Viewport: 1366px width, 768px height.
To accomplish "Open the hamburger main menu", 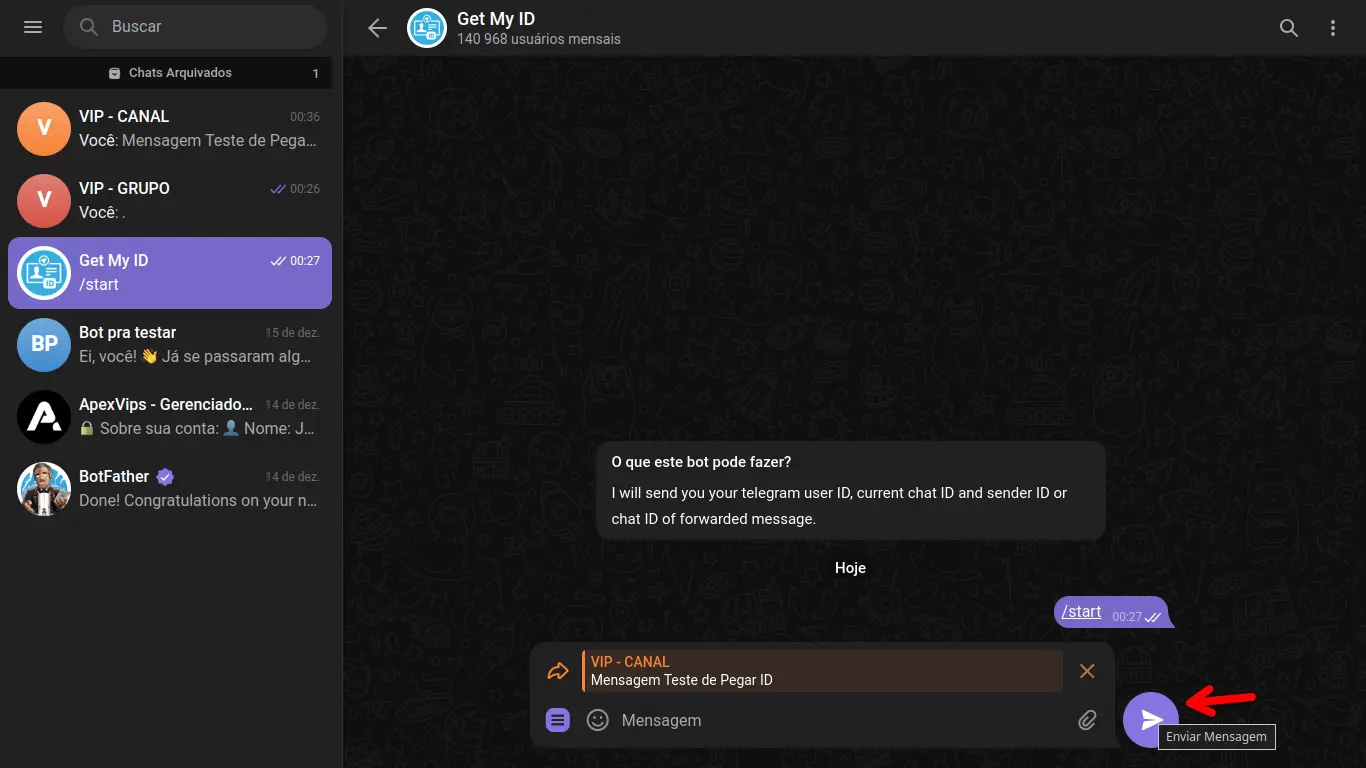I will point(33,27).
